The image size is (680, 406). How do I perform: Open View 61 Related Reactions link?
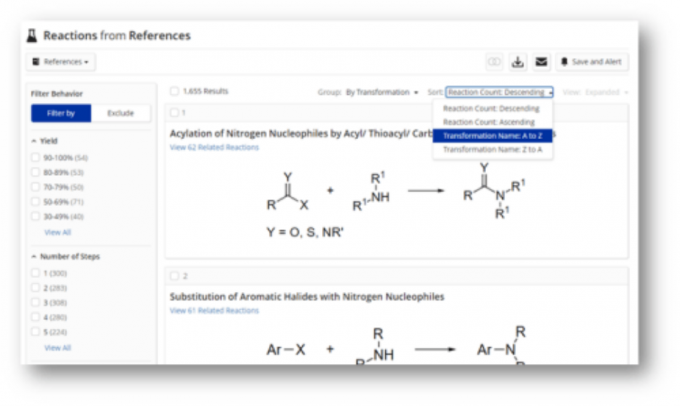[x=214, y=310]
